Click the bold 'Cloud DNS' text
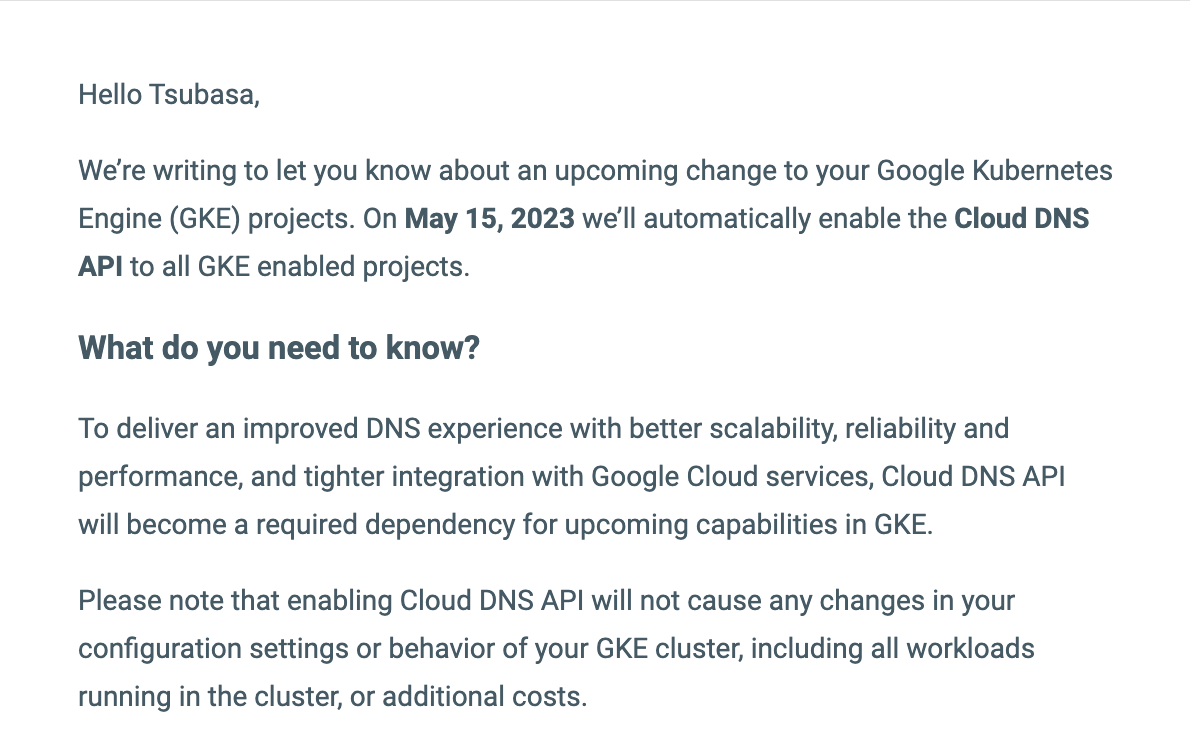1190x748 pixels. point(1022,218)
